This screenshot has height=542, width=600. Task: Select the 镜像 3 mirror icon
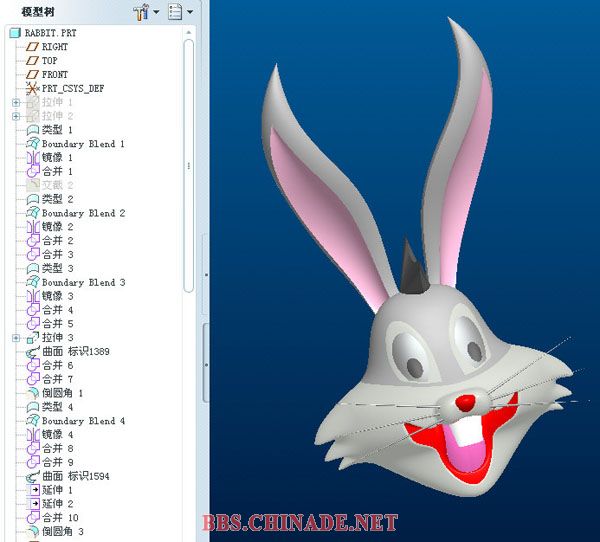click(x=33, y=296)
